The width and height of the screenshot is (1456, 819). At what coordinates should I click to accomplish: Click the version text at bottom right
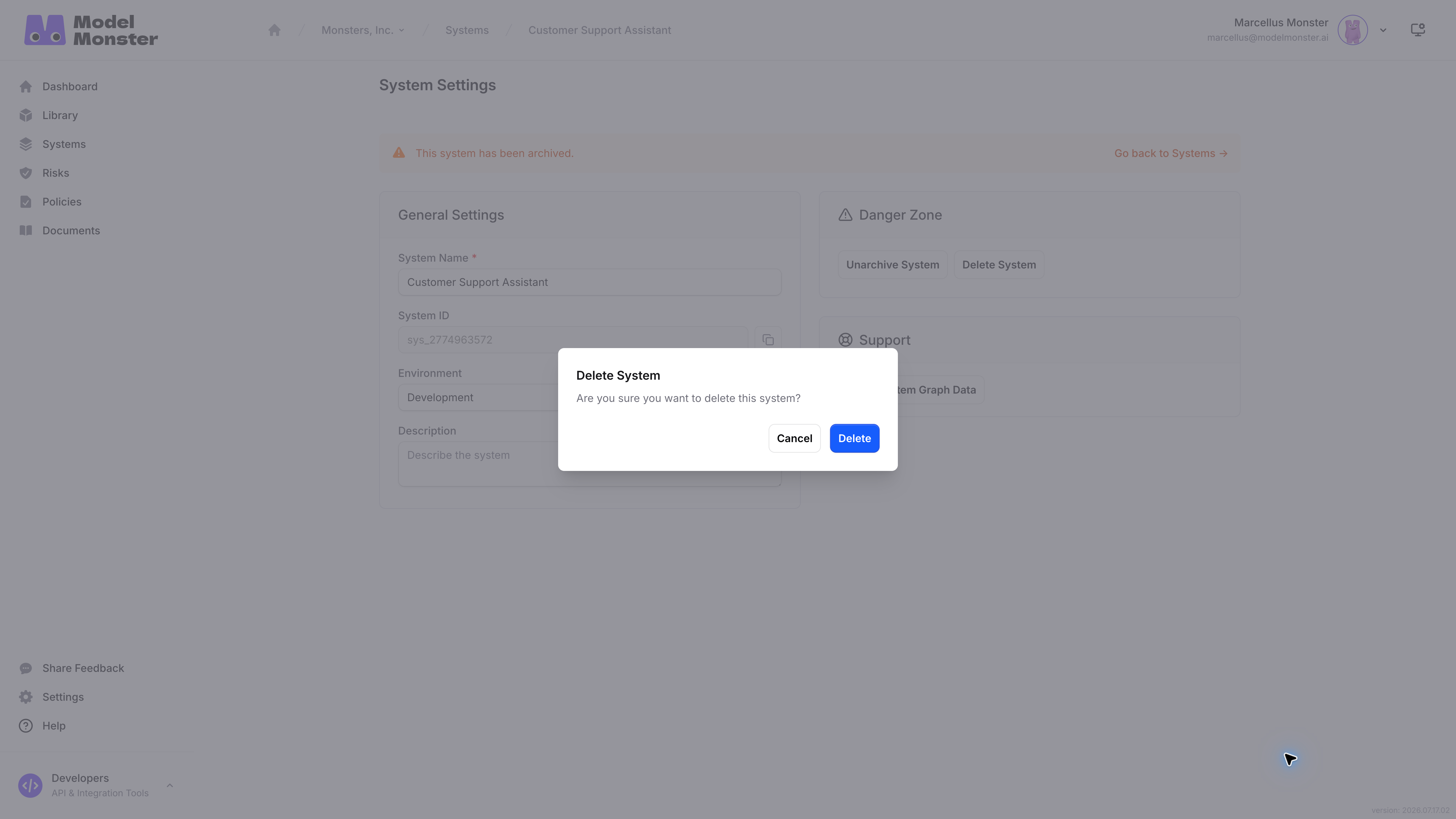[x=1410, y=810]
